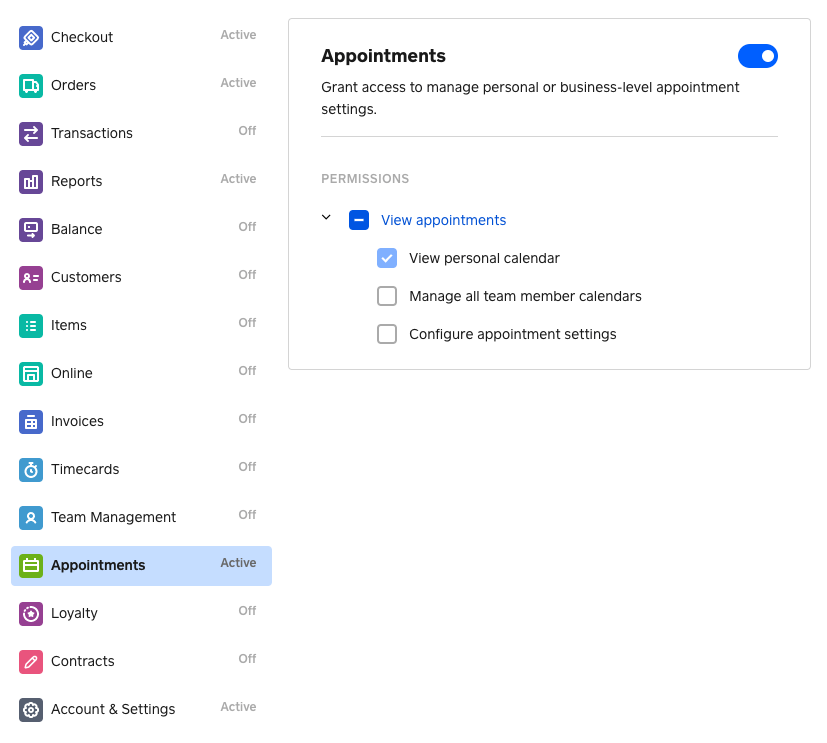Viewport: 827px width, 743px height.
Task: Click the Loyalty star icon
Action: (x=31, y=613)
